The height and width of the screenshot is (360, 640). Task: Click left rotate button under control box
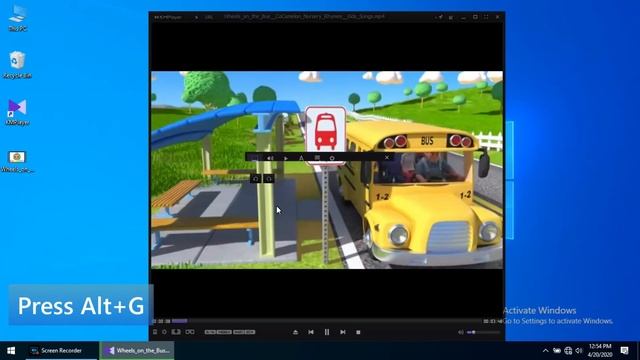(x=256, y=178)
